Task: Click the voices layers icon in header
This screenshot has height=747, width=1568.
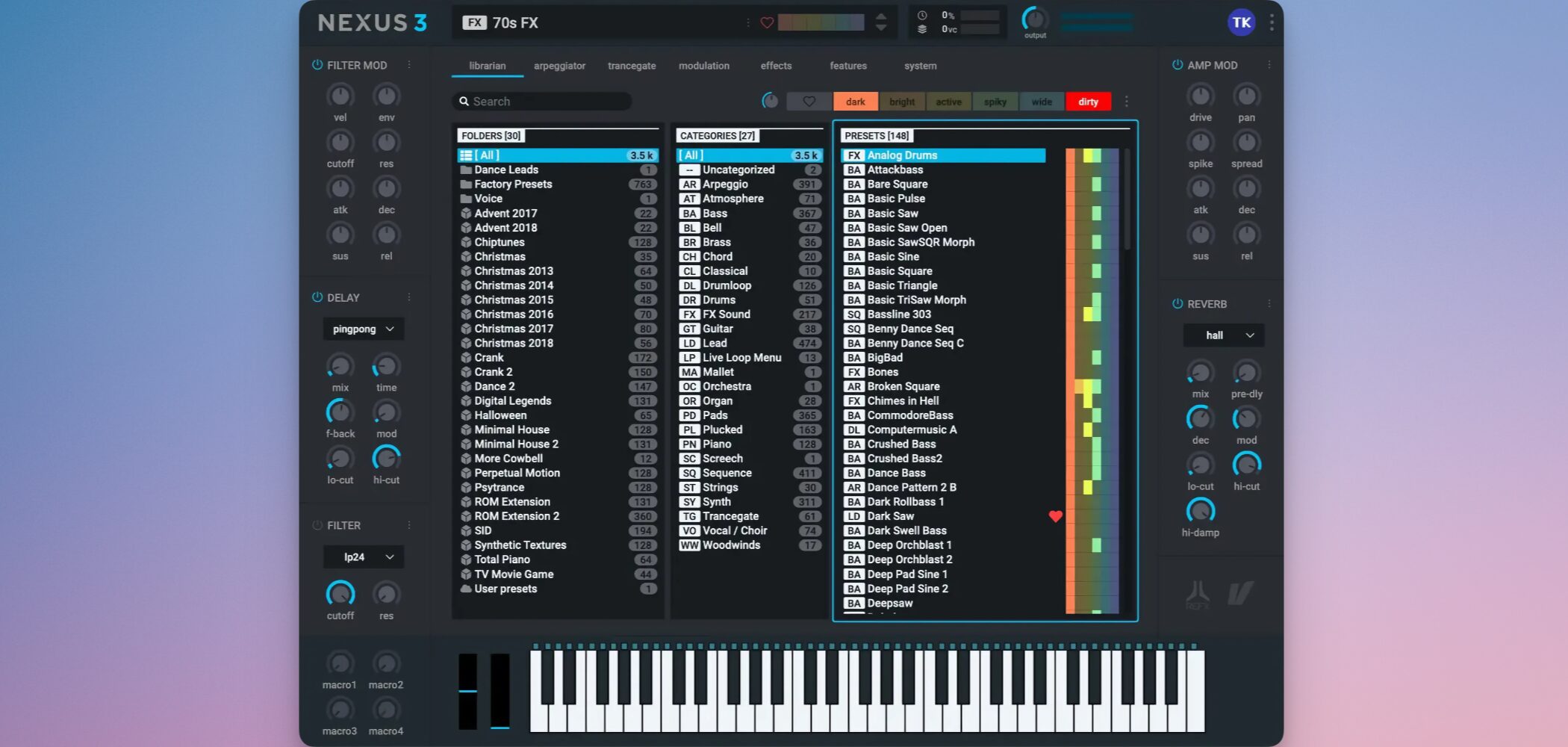Action: (x=922, y=29)
